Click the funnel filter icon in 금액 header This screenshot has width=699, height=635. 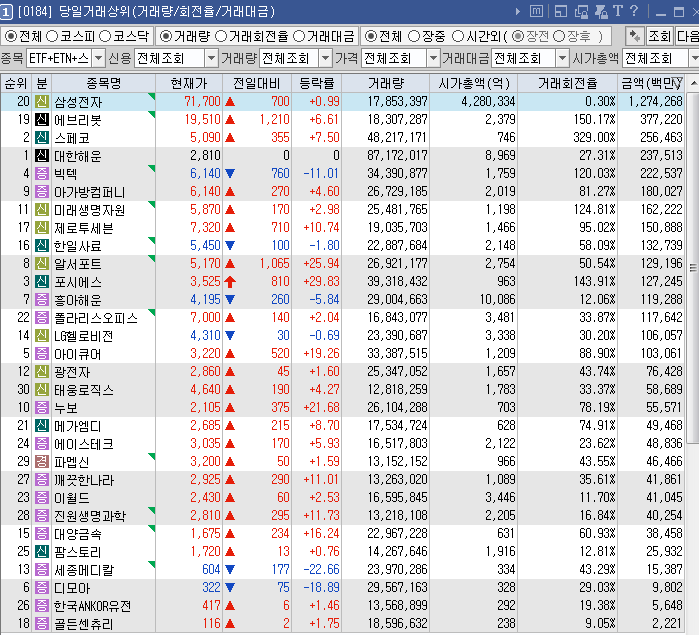[x=677, y=82]
